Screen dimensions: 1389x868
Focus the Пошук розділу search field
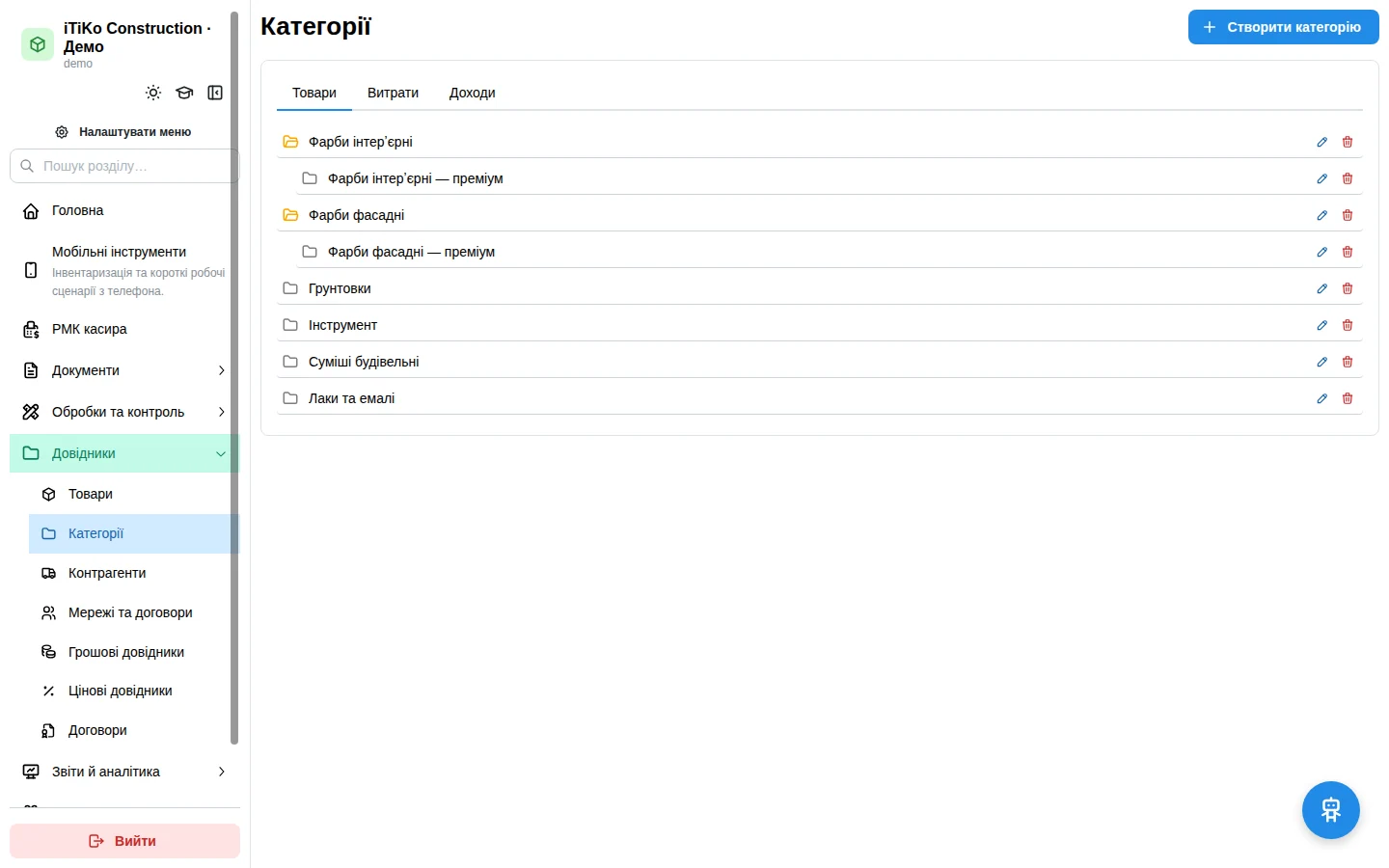124,166
